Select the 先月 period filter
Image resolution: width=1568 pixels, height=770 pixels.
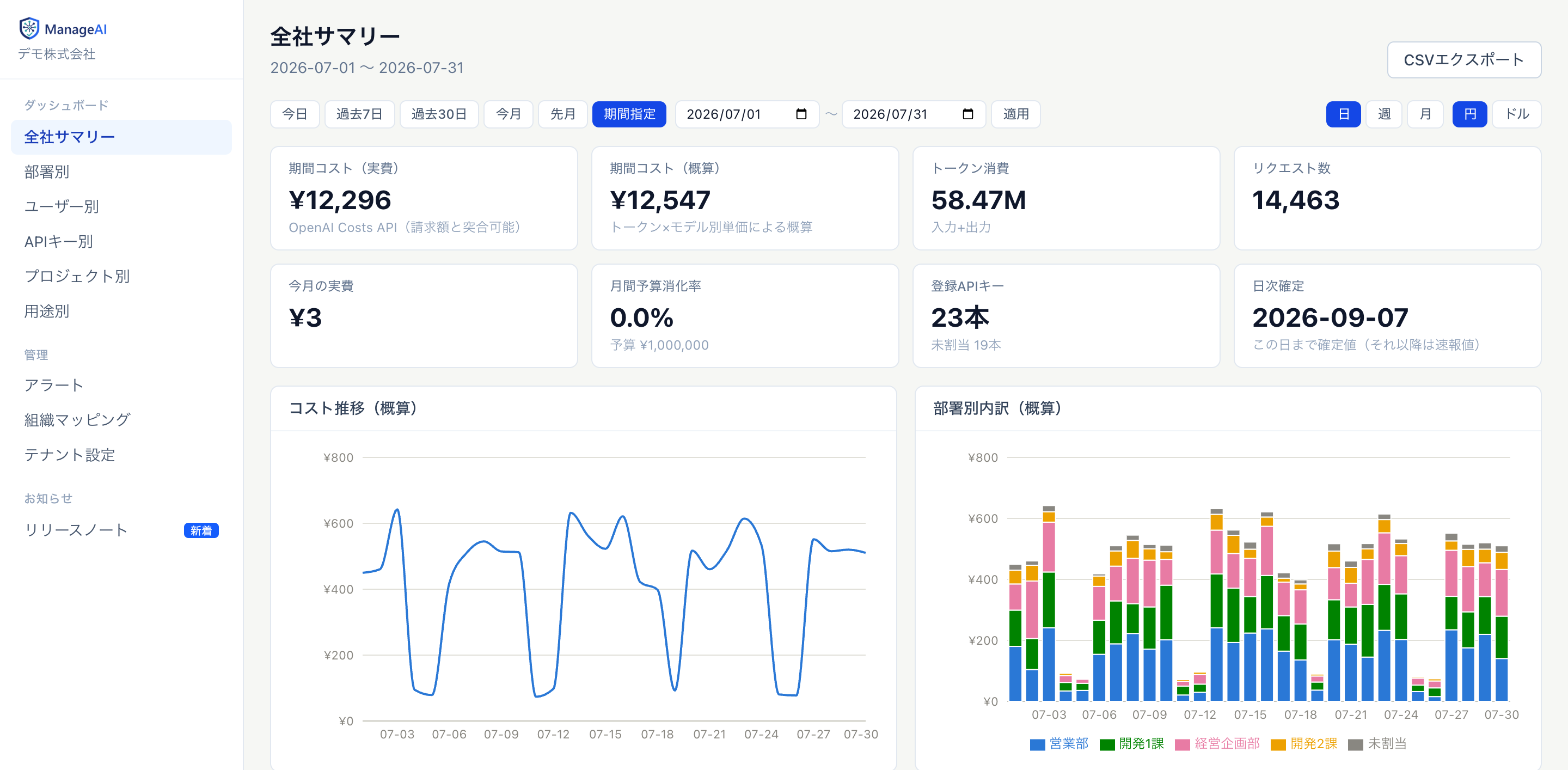tap(562, 114)
